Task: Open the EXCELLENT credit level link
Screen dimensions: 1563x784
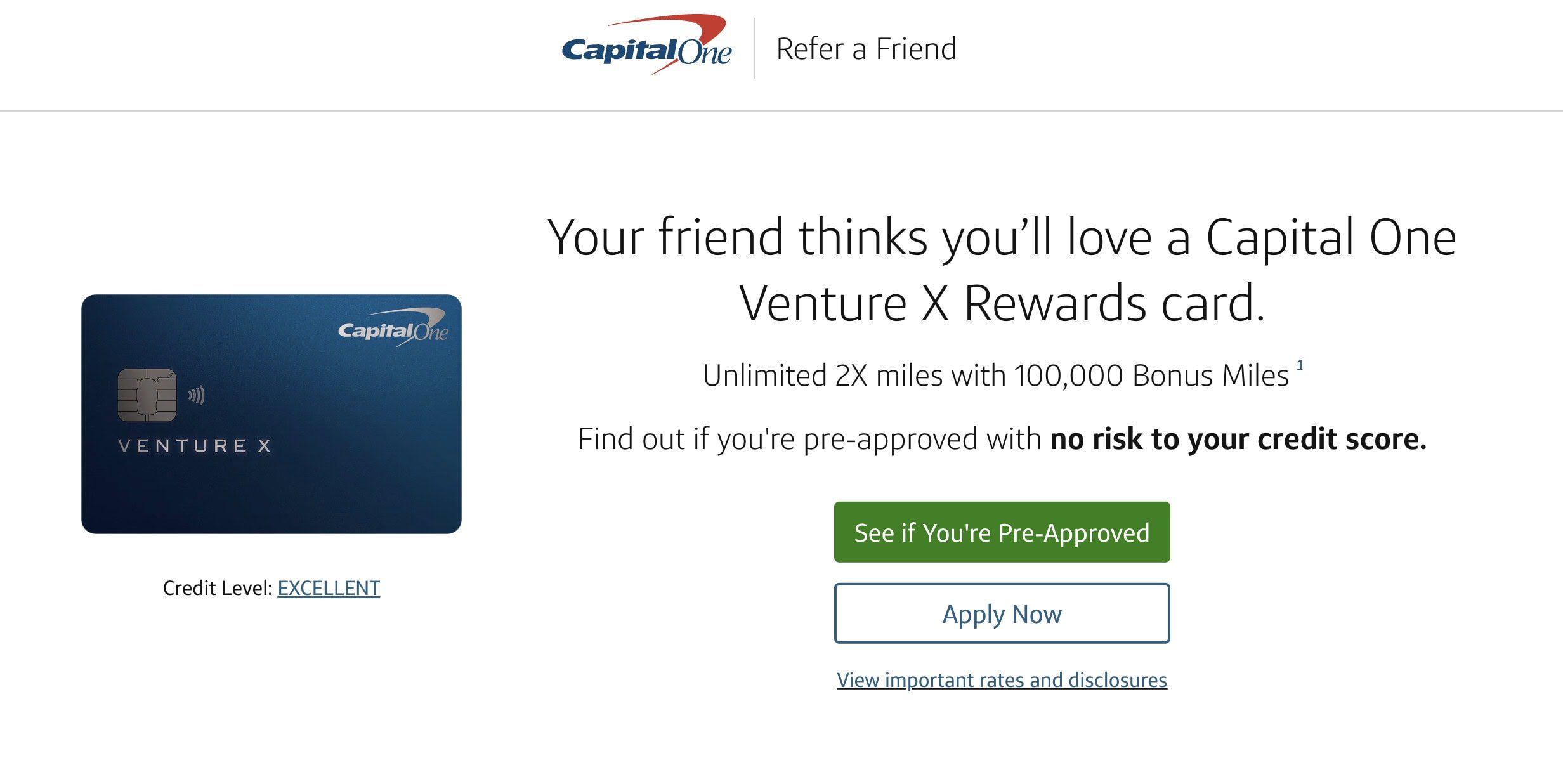Action: (x=328, y=588)
